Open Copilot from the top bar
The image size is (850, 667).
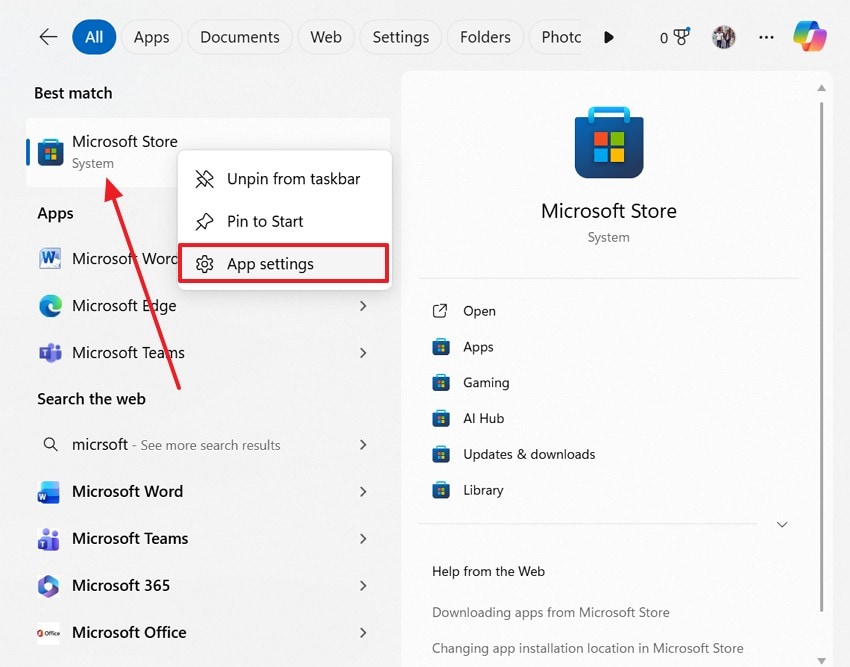tap(810, 36)
